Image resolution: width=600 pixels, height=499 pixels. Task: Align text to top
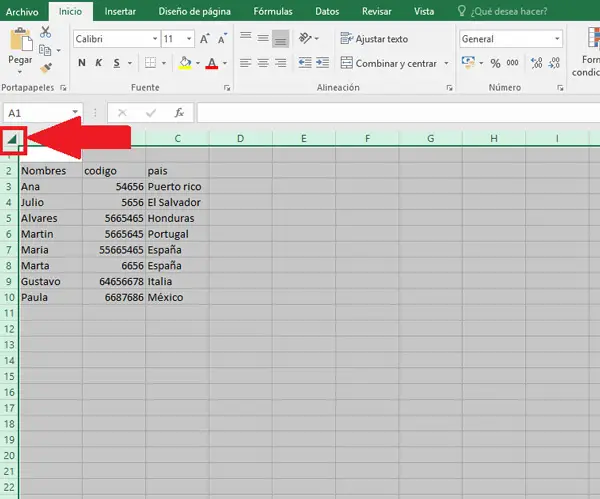(246, 37)
